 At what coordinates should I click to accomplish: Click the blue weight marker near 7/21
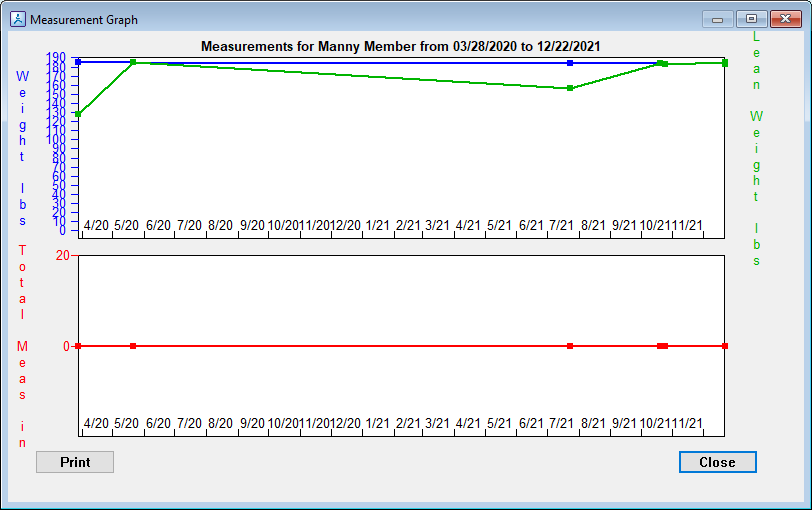[x=570, y=63]
